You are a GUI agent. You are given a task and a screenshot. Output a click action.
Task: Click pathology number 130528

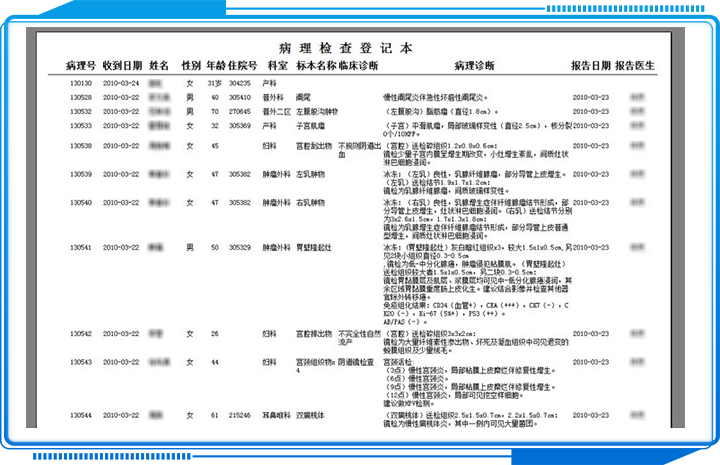[x=81, y=98]
